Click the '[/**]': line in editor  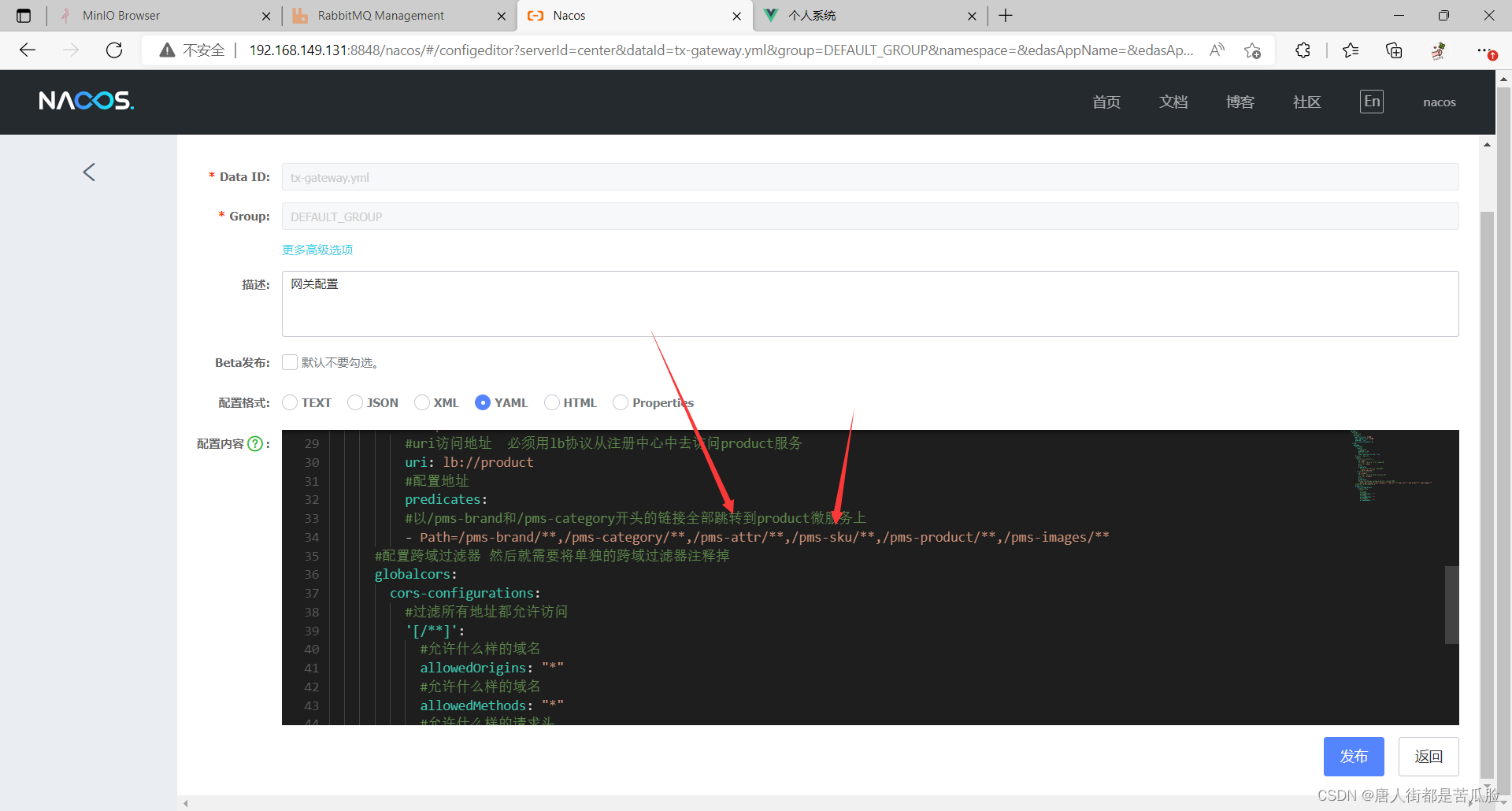click(435, 631)
